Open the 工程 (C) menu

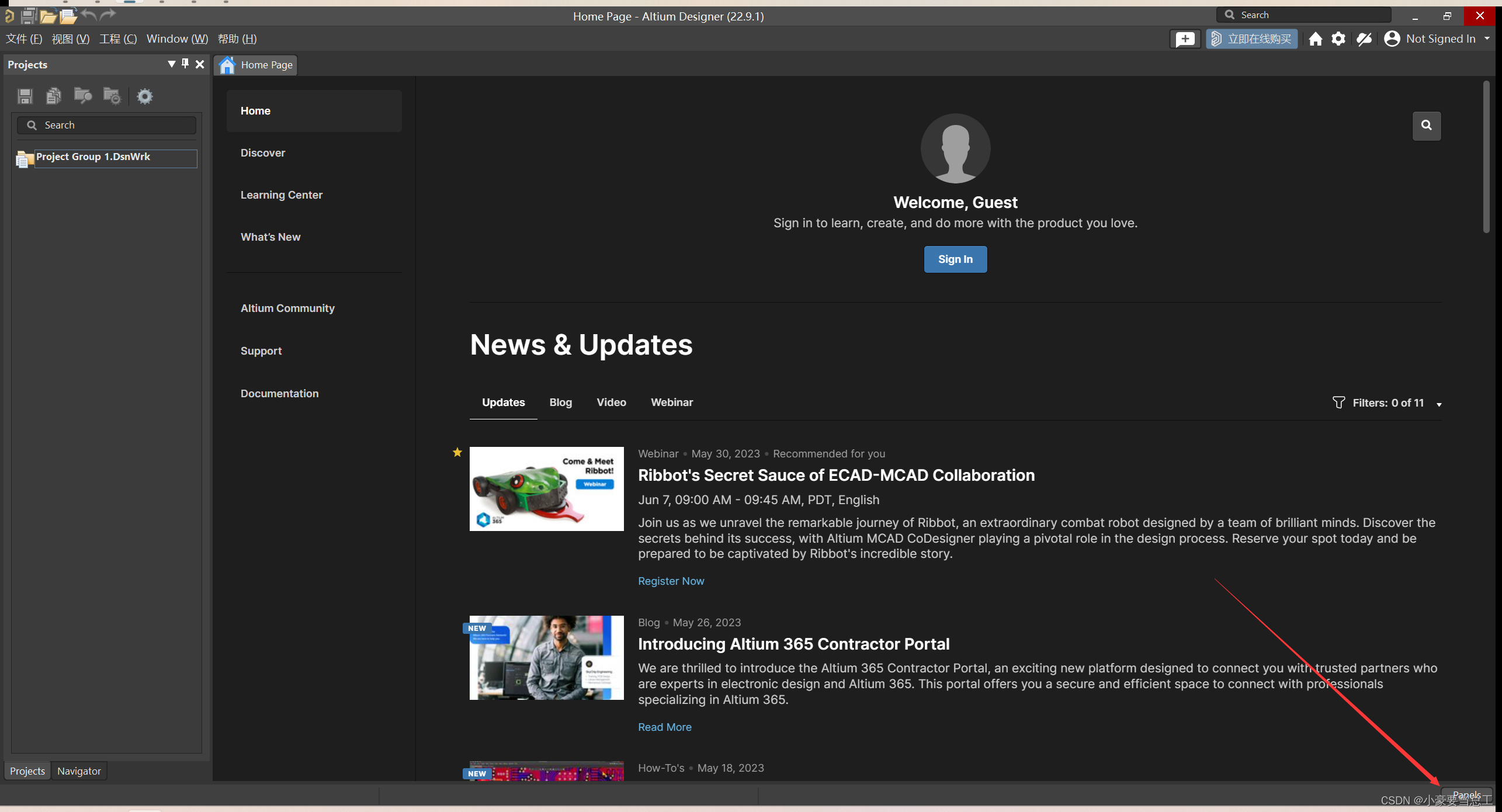click(x=117, y=39)
